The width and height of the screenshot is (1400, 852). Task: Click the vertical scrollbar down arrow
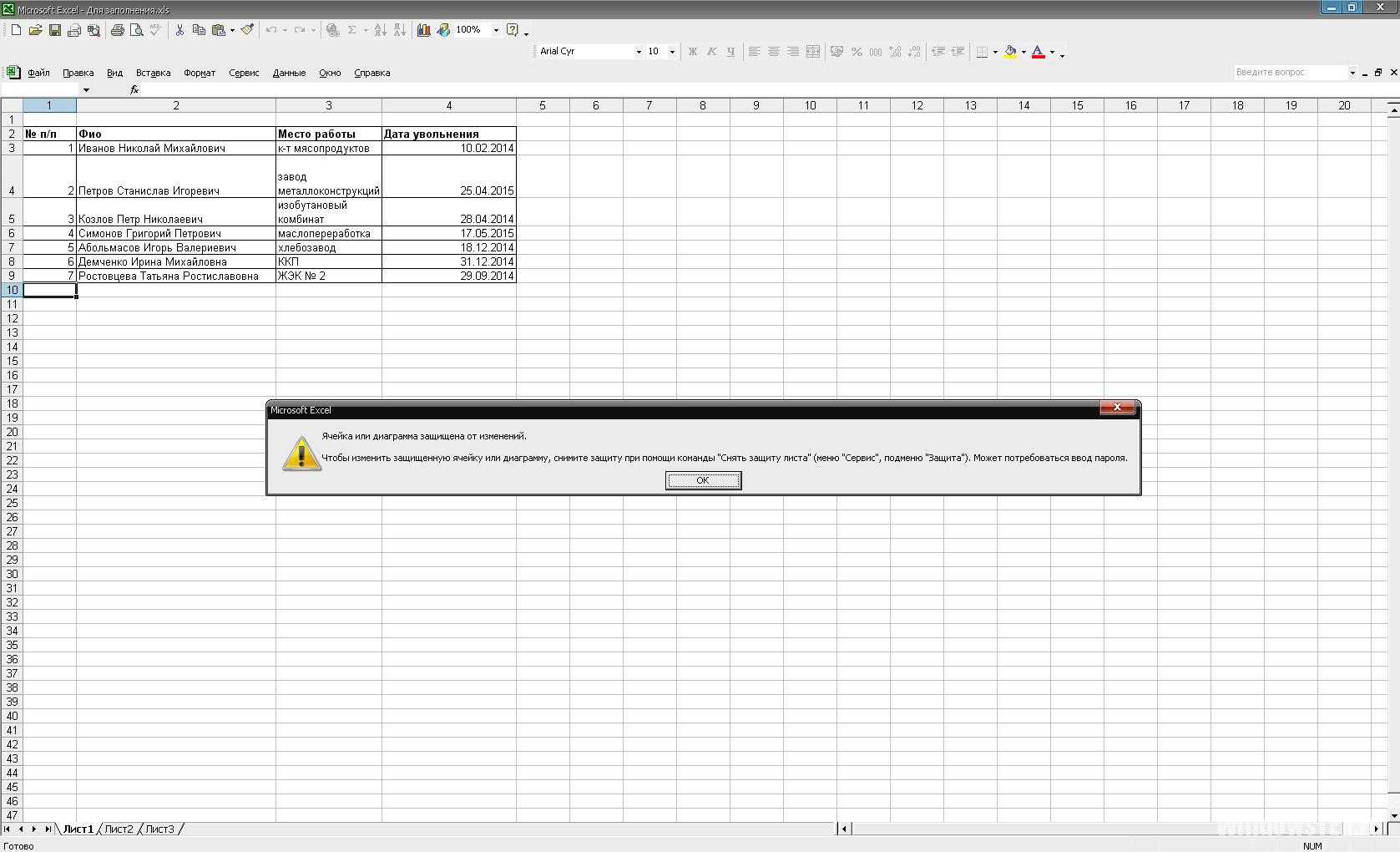[x=1392, y=815]
